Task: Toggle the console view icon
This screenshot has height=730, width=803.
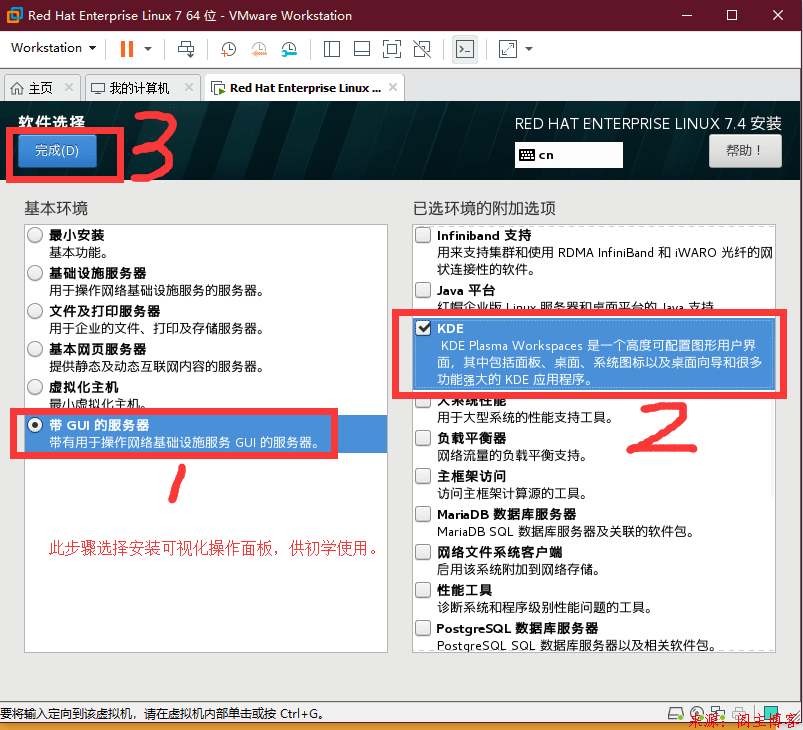Action: pyautogui.click(x=465, y=49)
